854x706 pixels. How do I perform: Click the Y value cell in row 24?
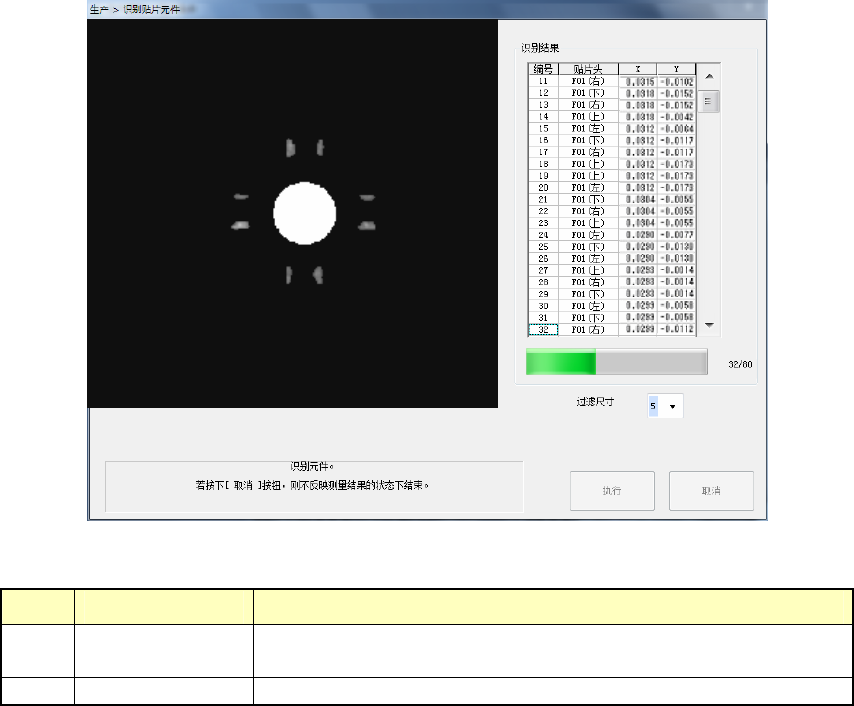coord(676,235)
